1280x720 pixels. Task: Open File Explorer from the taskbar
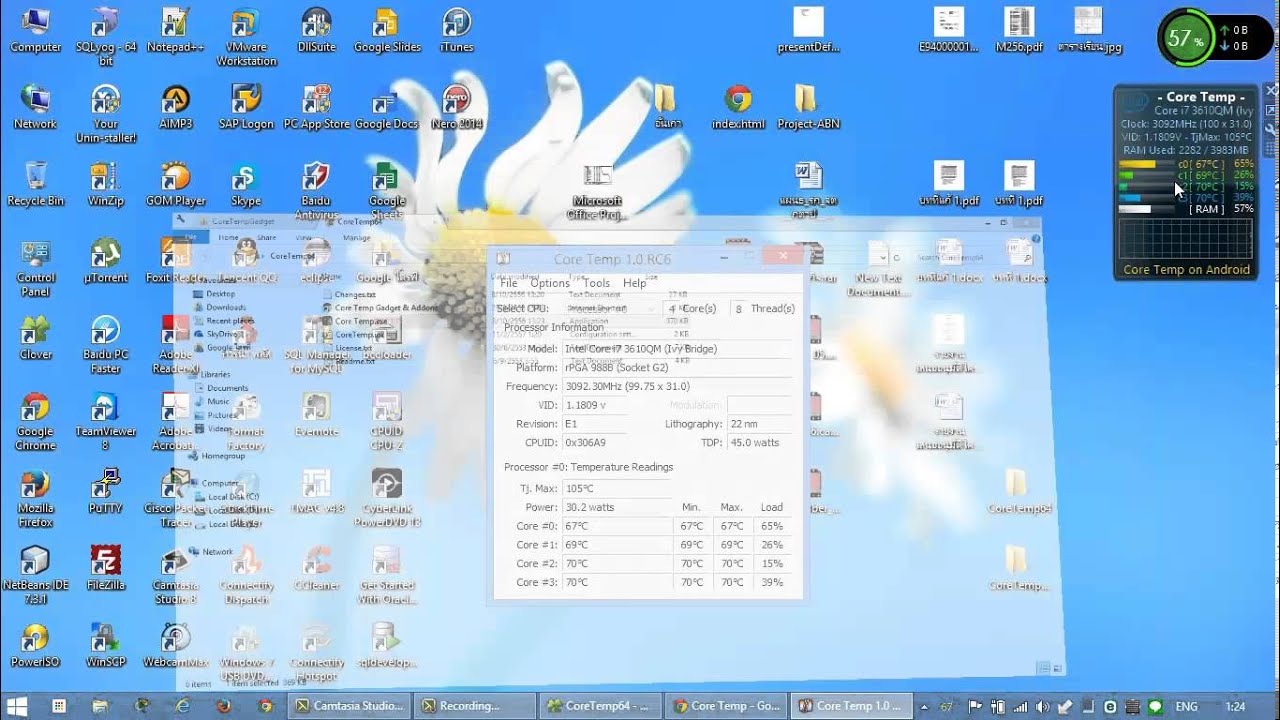coord(100,706)
